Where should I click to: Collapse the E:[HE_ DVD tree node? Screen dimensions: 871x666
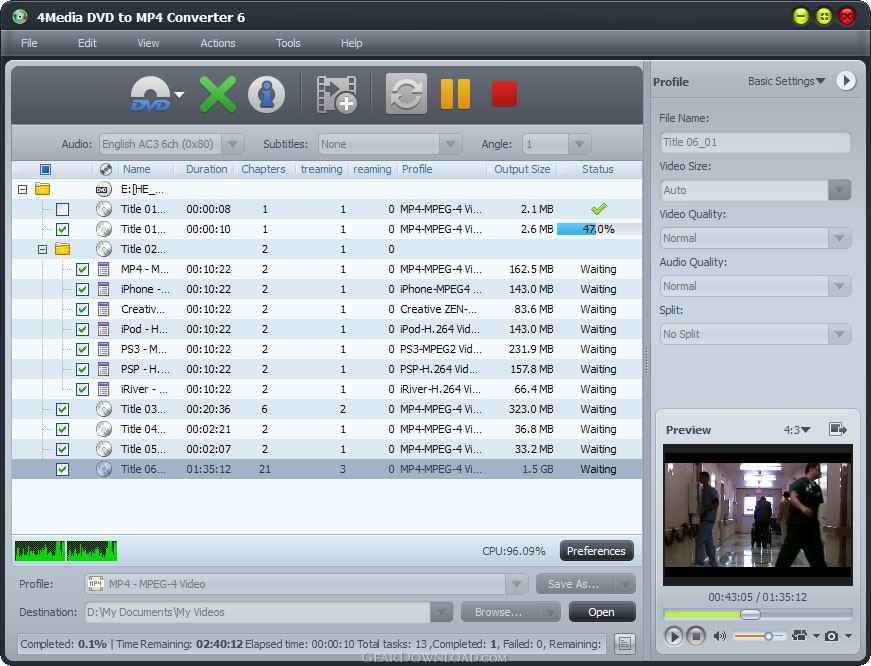22,189
